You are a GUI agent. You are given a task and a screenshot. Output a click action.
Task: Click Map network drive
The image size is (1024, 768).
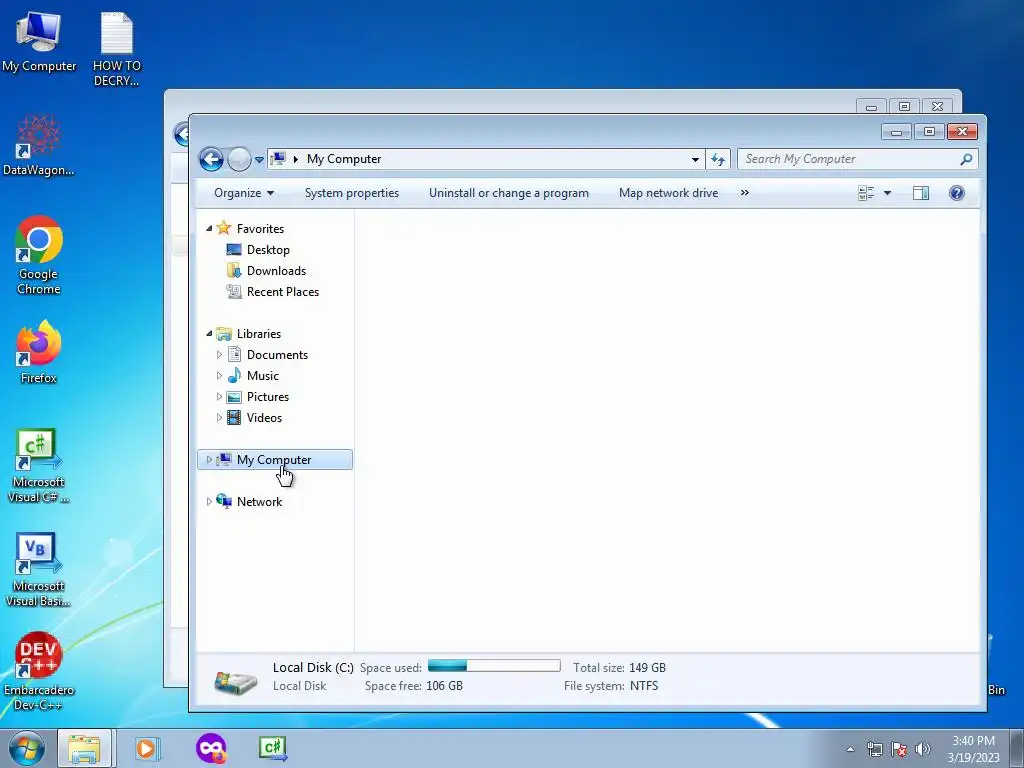click(x=668, y=193)
